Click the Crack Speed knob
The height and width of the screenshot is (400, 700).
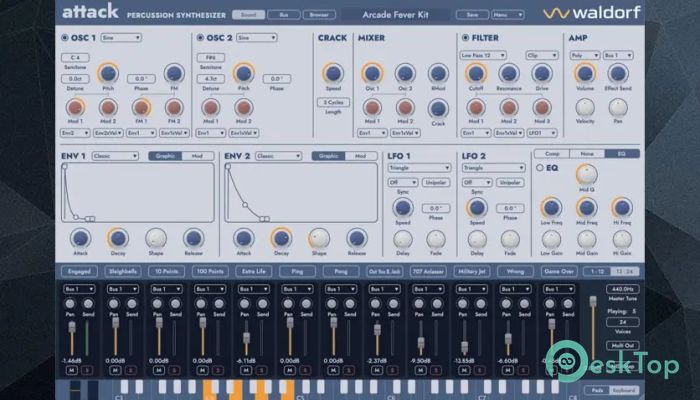[x=333, y=73]
